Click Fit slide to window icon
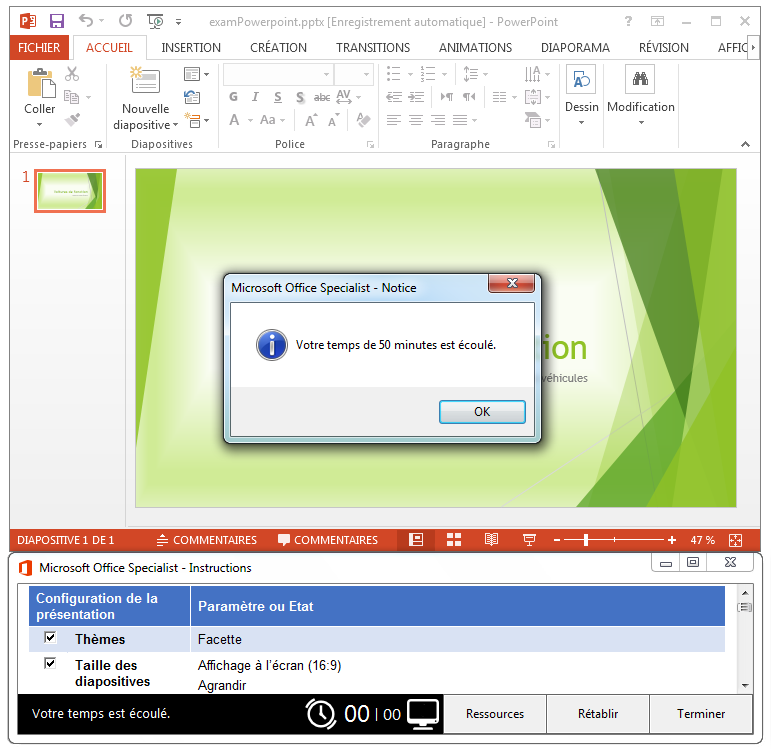Image resolution: width=771 pixels, height=755 pixels. [735, 540]
